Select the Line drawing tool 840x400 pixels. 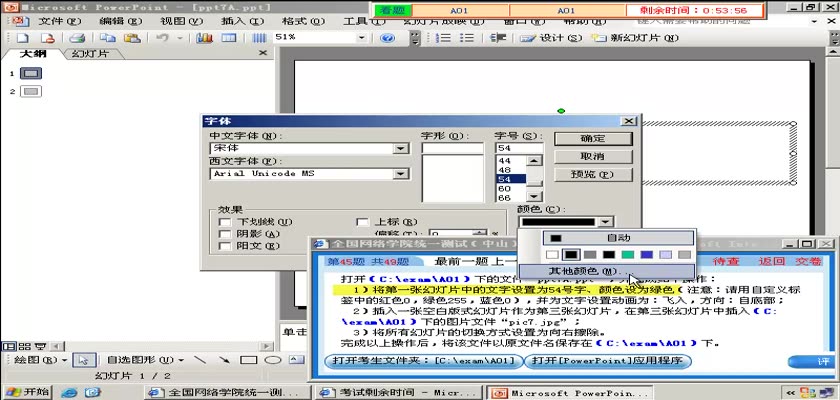(x=200, y=360)
